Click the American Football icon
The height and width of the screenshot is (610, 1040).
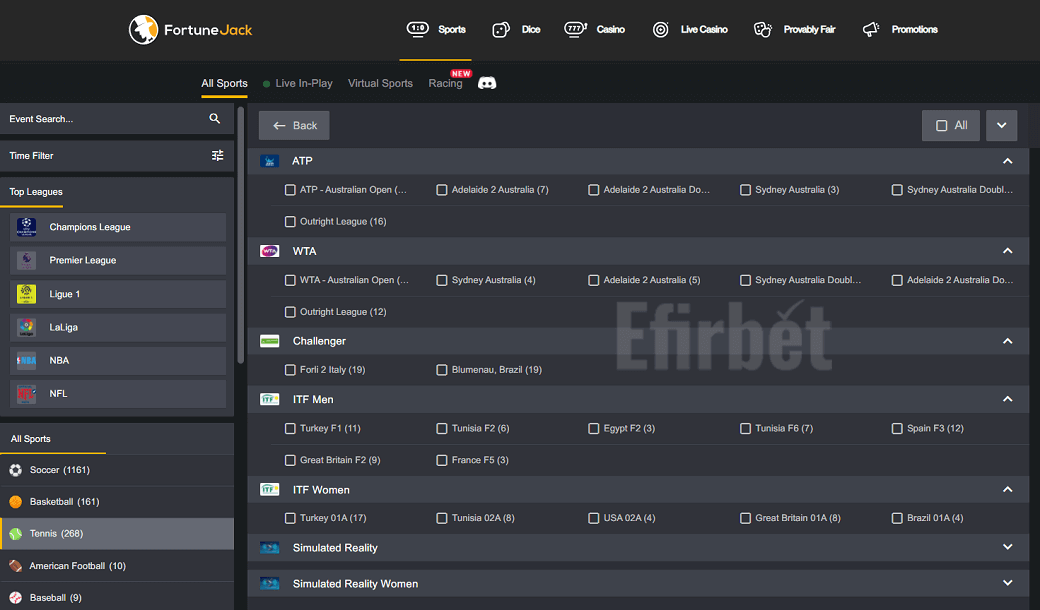point(16,566)
